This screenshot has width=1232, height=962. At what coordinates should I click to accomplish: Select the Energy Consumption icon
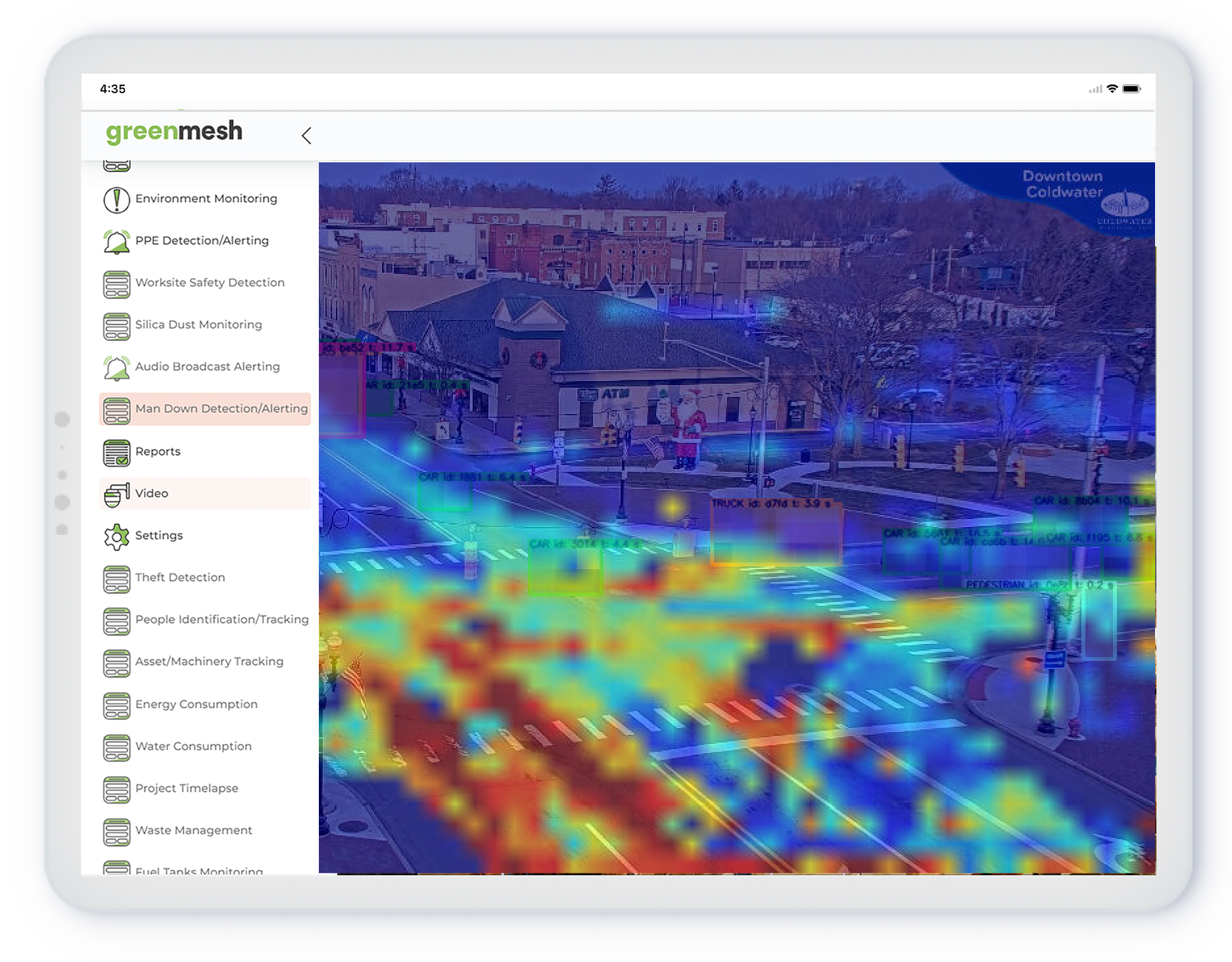(116, 704)
